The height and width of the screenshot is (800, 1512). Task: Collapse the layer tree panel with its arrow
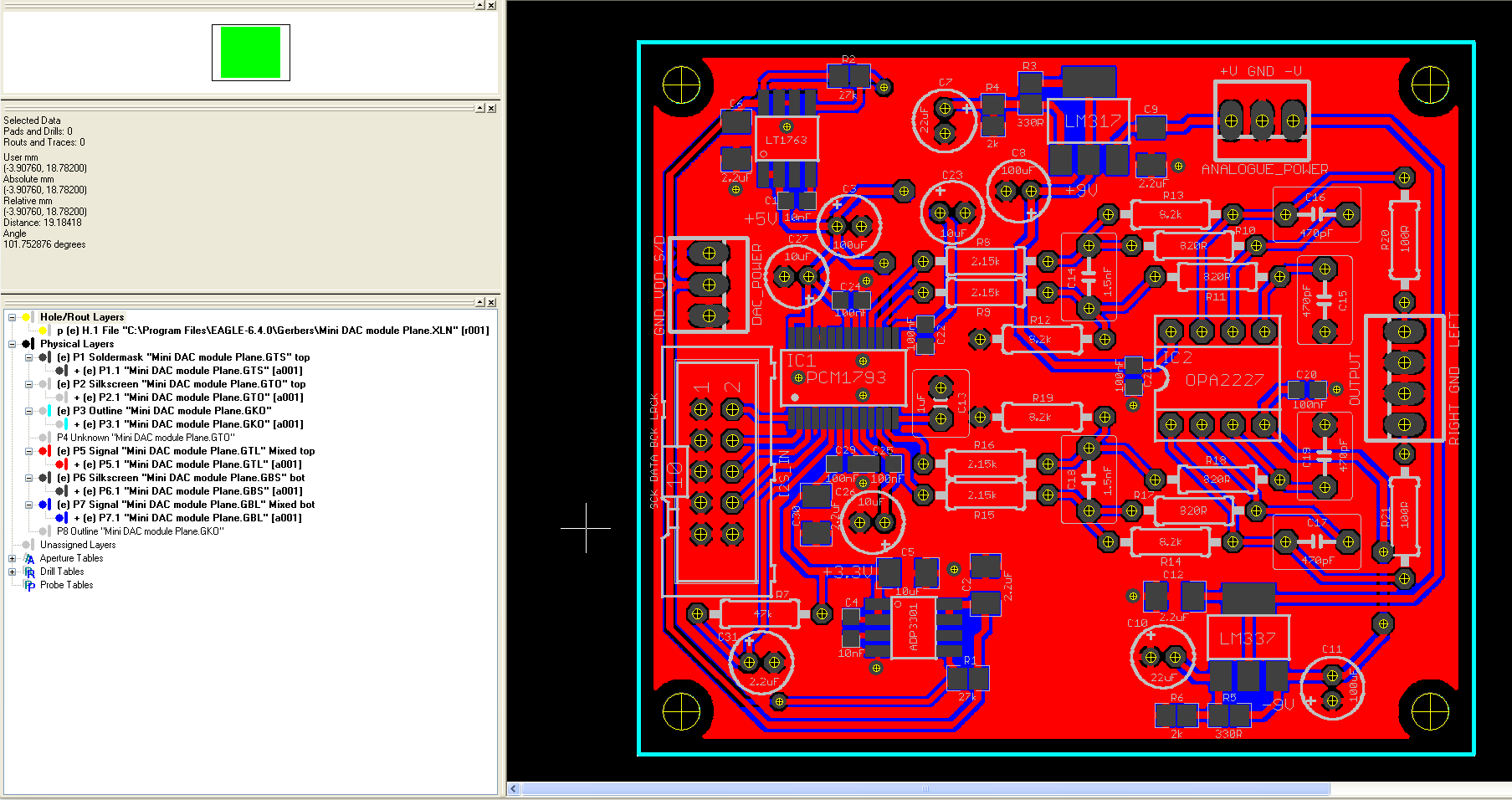[480, 302]
